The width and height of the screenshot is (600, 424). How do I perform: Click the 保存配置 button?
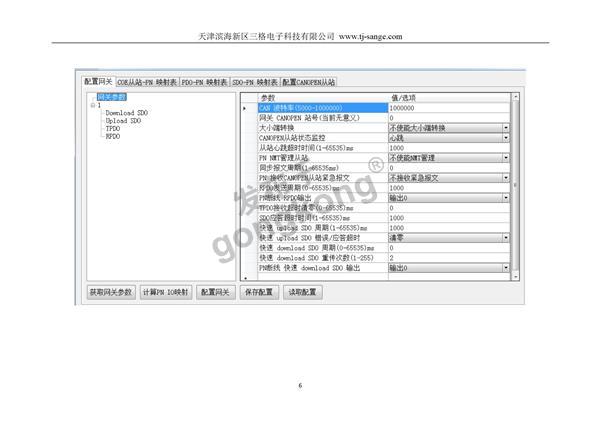pyautogui.click(x=259, y=292)
